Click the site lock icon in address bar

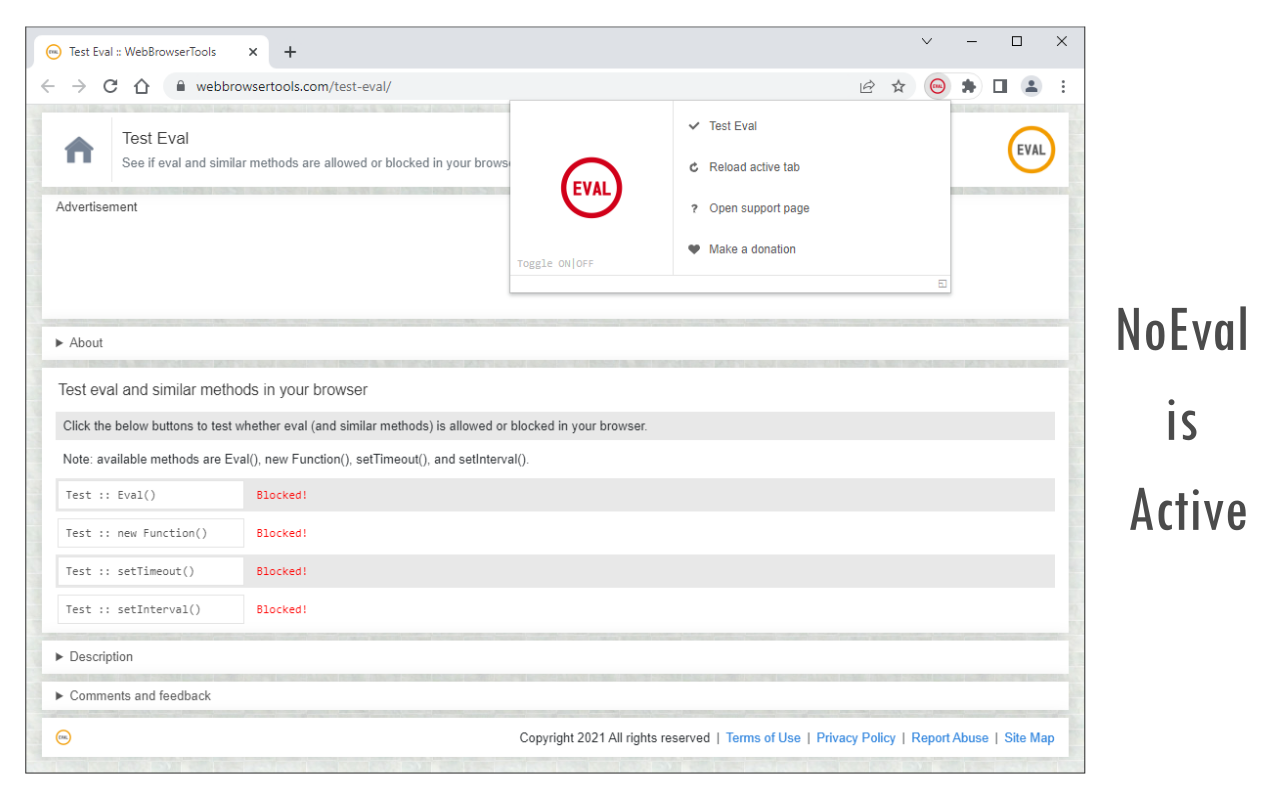point(181,86)
